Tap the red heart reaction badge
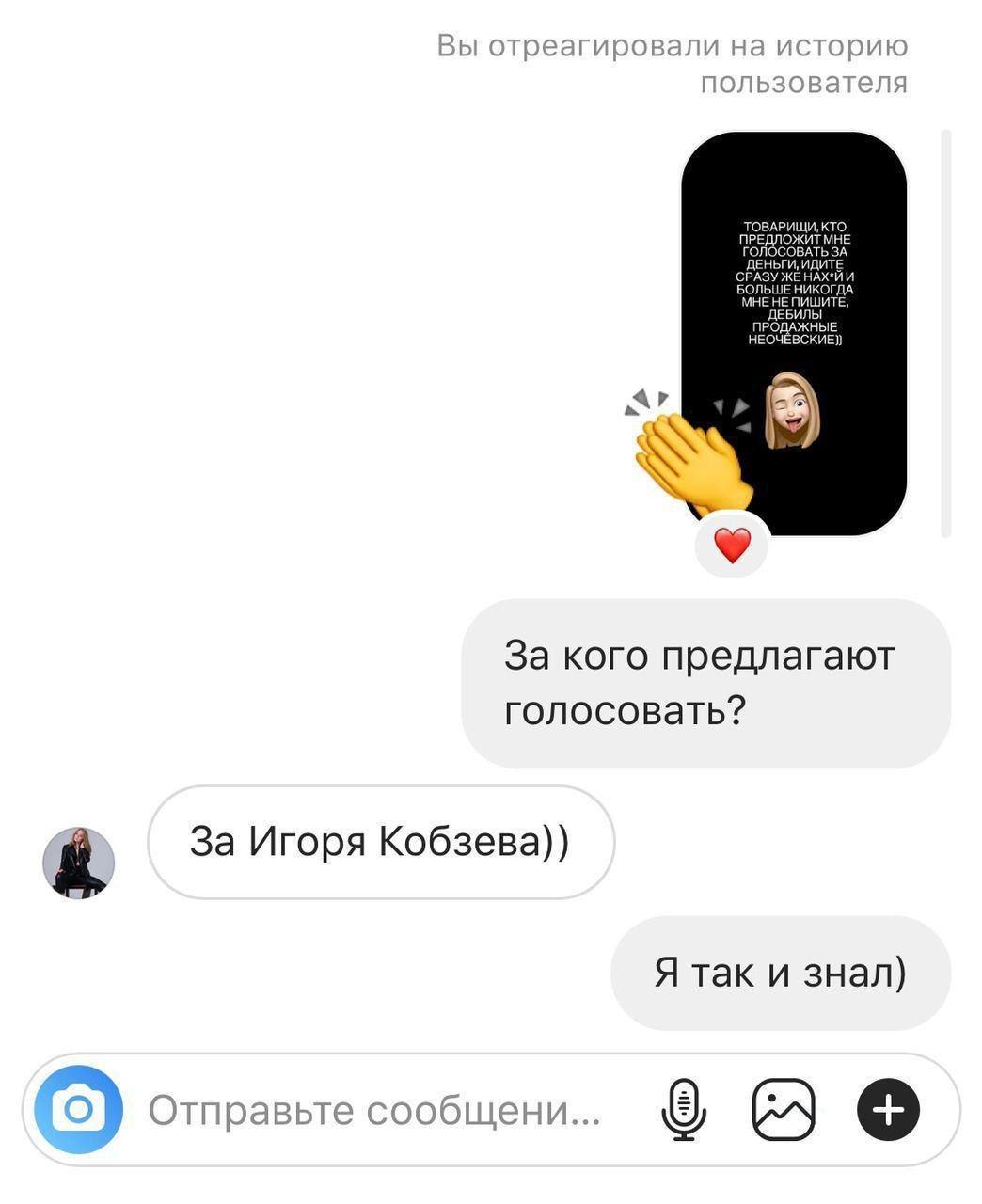Viewport: 982px width, 1204px height. (732, 545)
